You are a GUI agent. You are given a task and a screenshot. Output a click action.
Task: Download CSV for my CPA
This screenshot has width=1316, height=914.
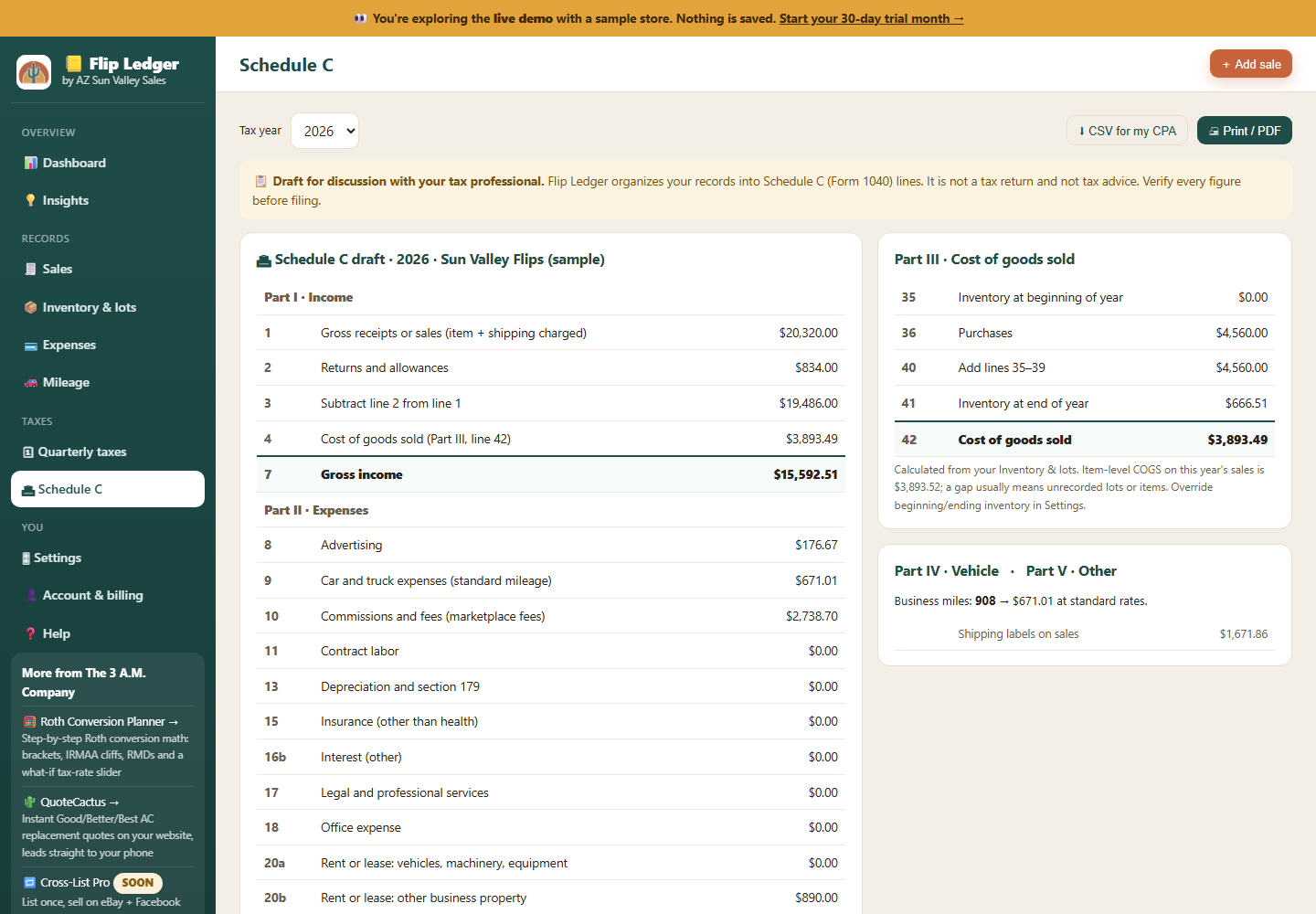(1127, 131)
